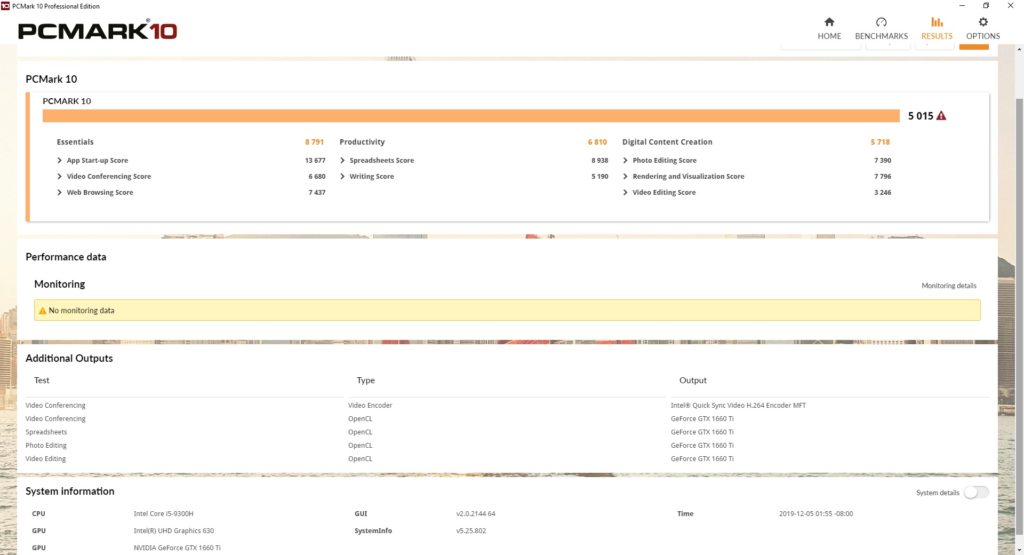Click SystemInfo version v5.25.802

[471, 531]
